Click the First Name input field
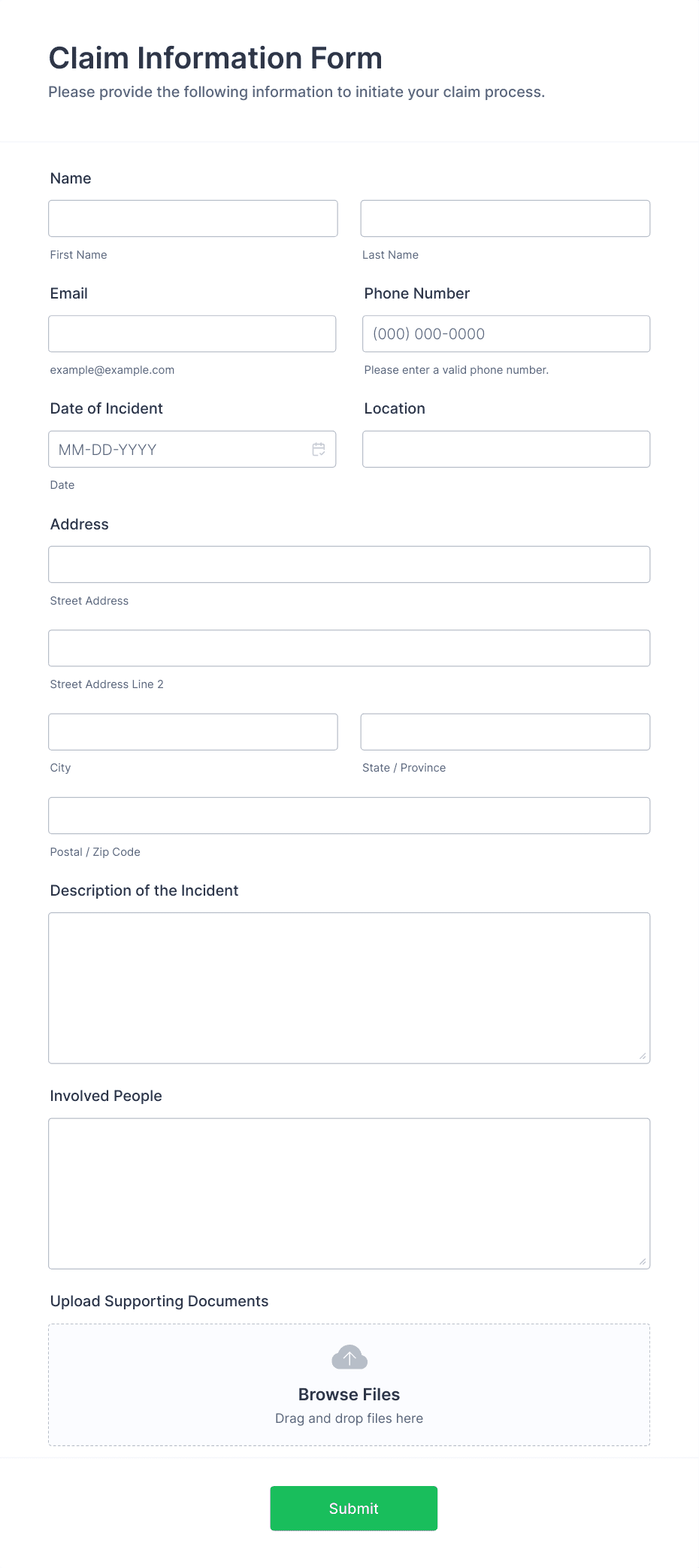This screenshot has width=699, height=1568. (x=192, y=218)
